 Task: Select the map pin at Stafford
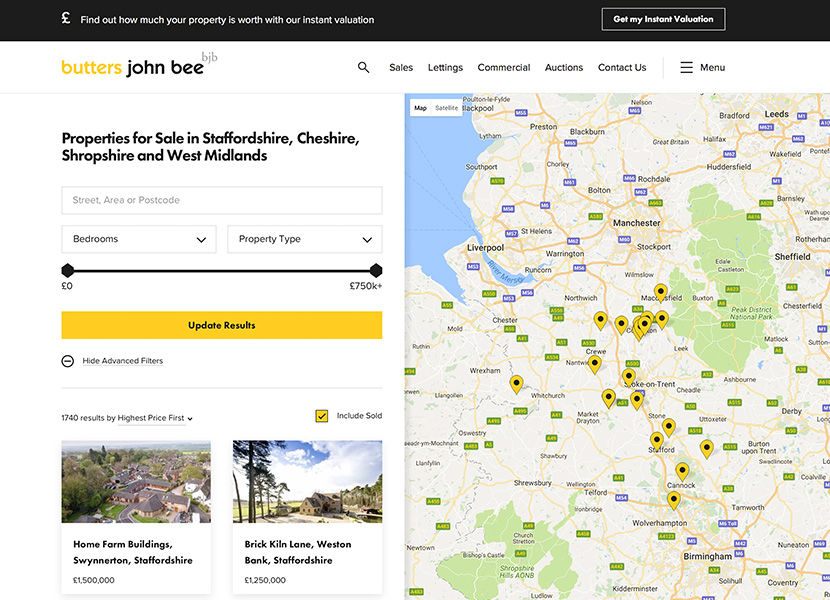click(x=656, y=440)
